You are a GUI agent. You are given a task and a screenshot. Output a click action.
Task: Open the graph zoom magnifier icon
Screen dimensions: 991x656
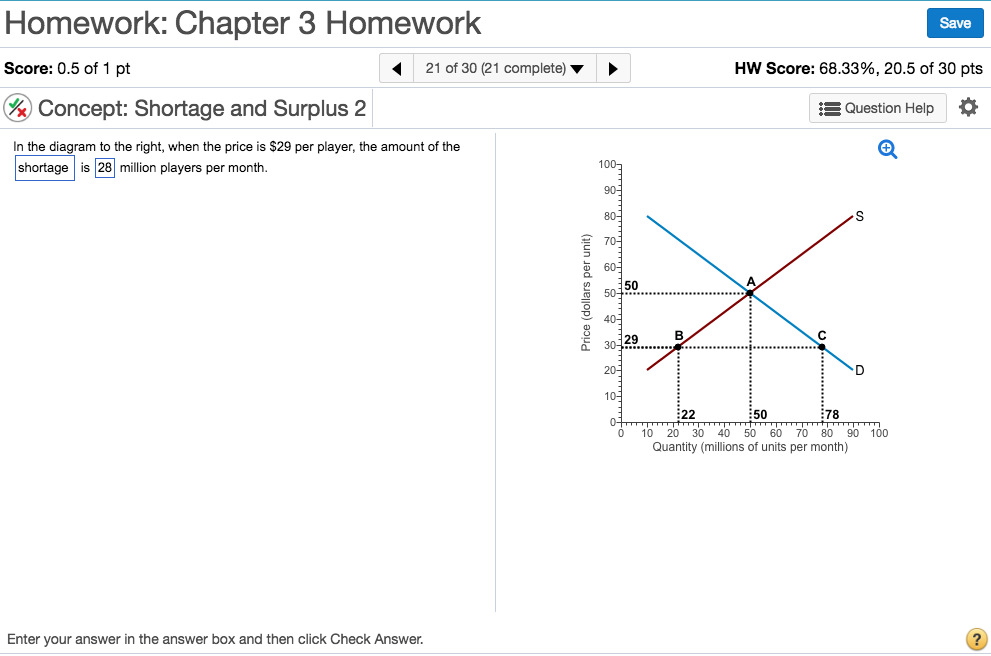pyautogui.click(x=886, y=148)
